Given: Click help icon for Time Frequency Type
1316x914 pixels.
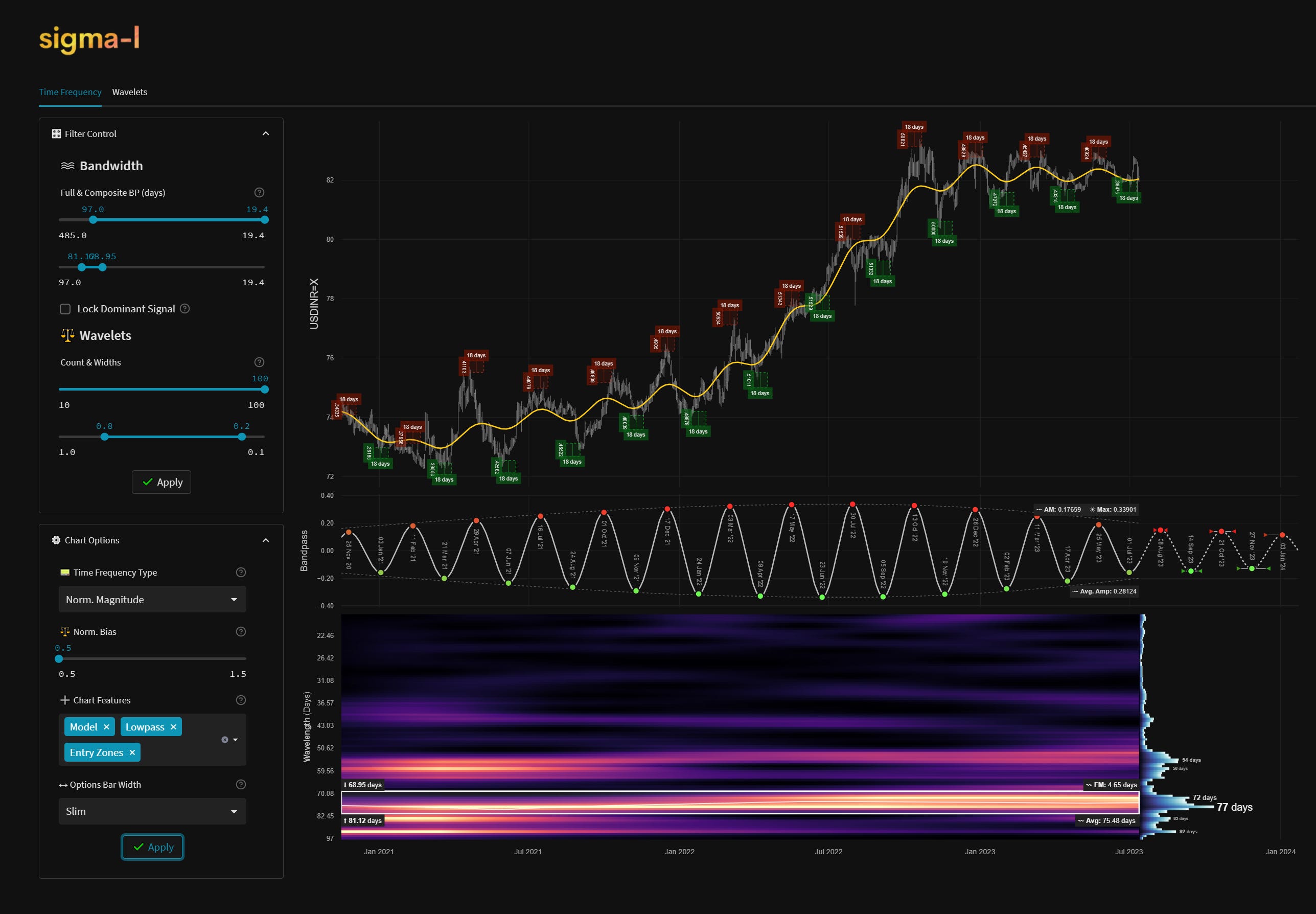Looking at the screenshot, I should [241, 572].
